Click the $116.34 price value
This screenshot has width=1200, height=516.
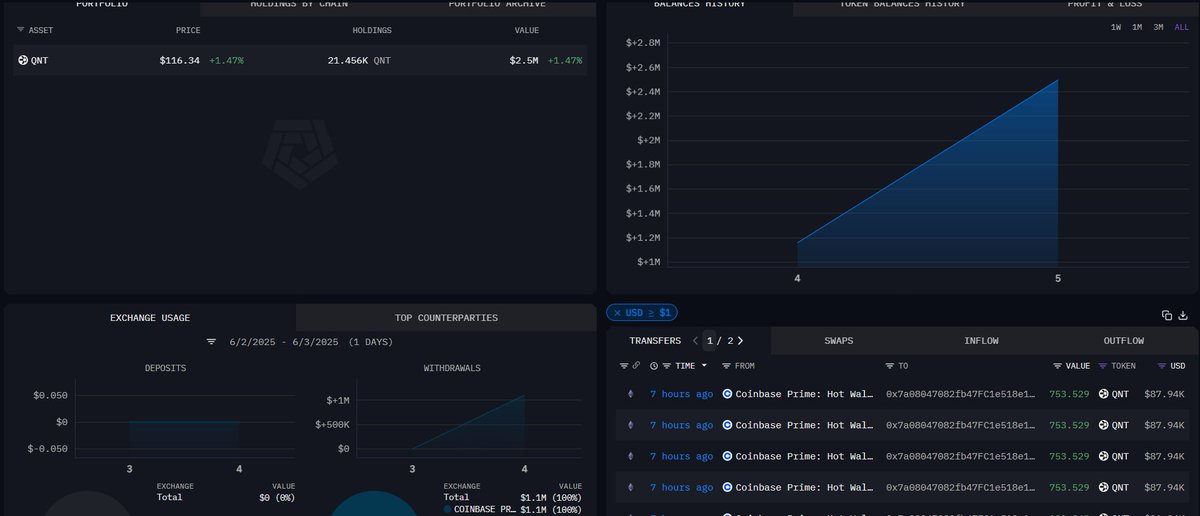click(180, 61)
